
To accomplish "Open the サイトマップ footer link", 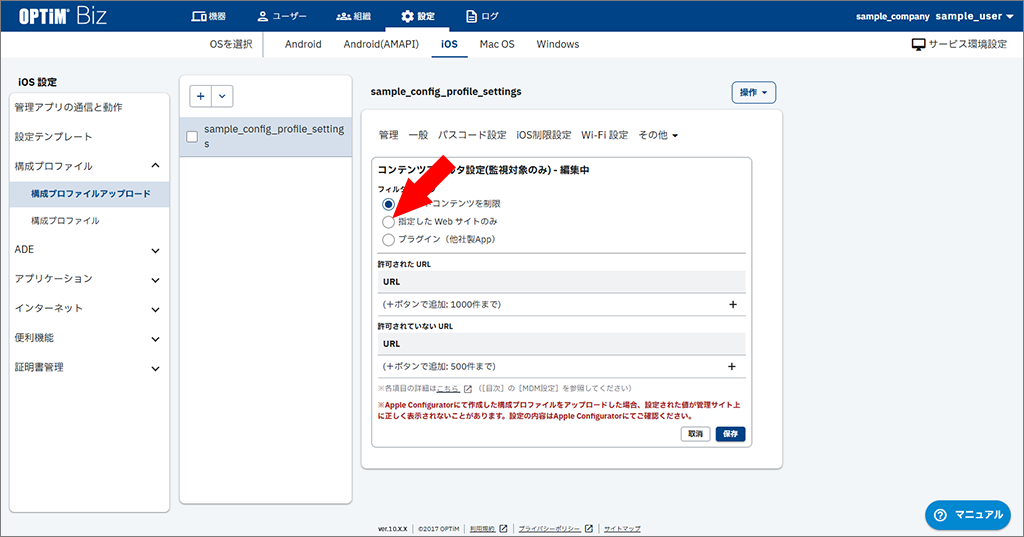I will pyautogui.click(x=622, y=529).
